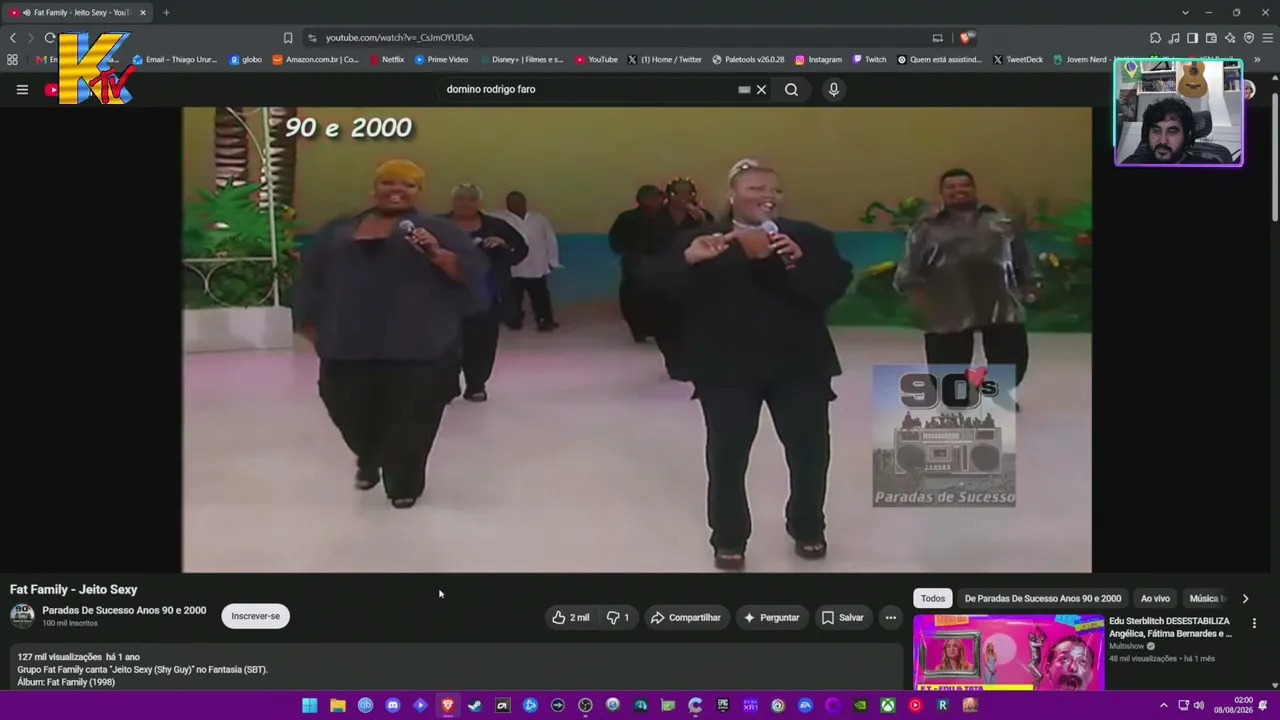Viewport: 1280px width, 720px height.
Task: Open the Amazon.com.br bookmark
Action: (316, 60)
